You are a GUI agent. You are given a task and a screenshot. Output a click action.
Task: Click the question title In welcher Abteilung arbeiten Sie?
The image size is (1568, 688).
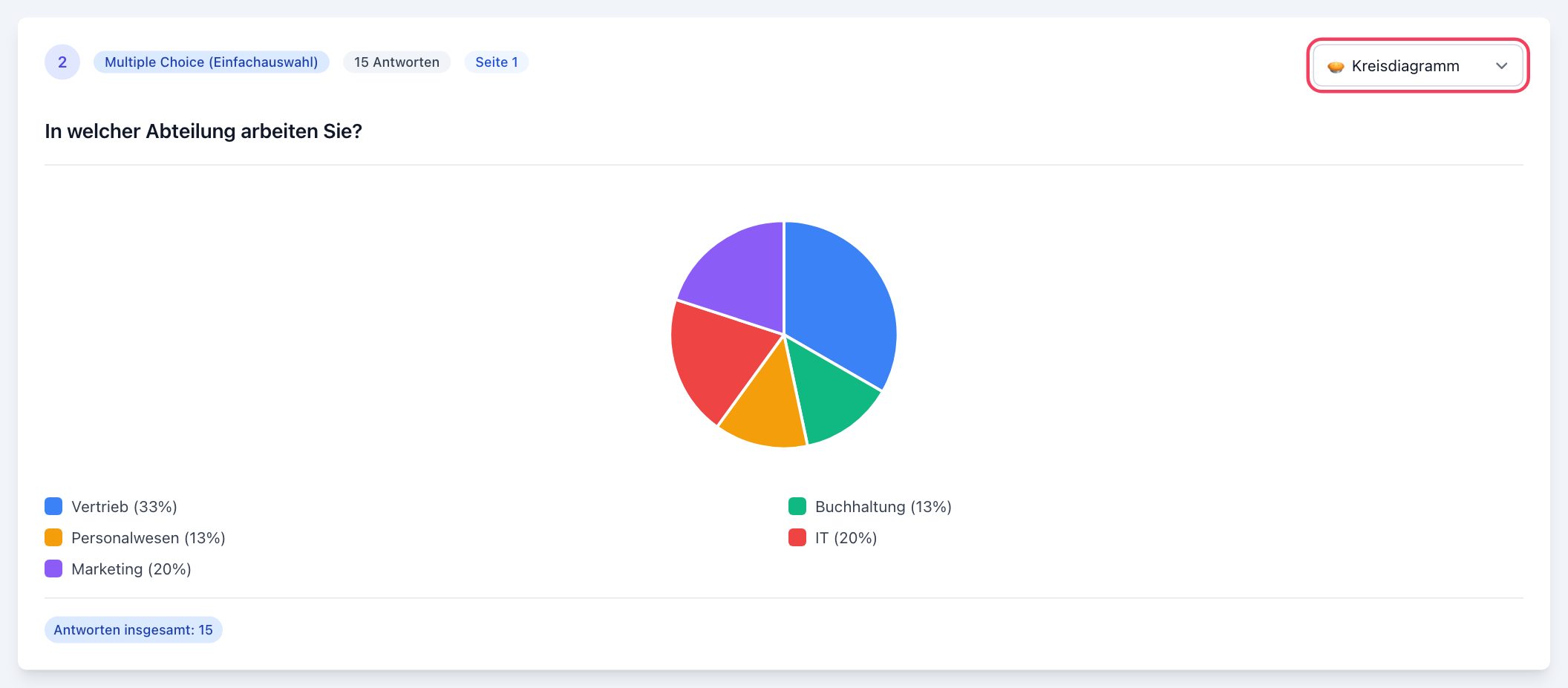tap(203, 131)
